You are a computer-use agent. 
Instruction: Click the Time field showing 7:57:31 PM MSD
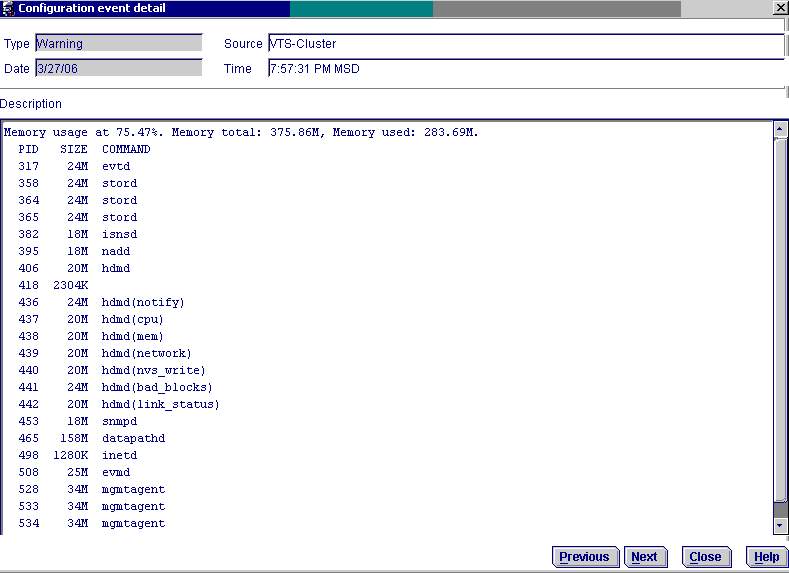pyautogui.click(x=525, y=69)
